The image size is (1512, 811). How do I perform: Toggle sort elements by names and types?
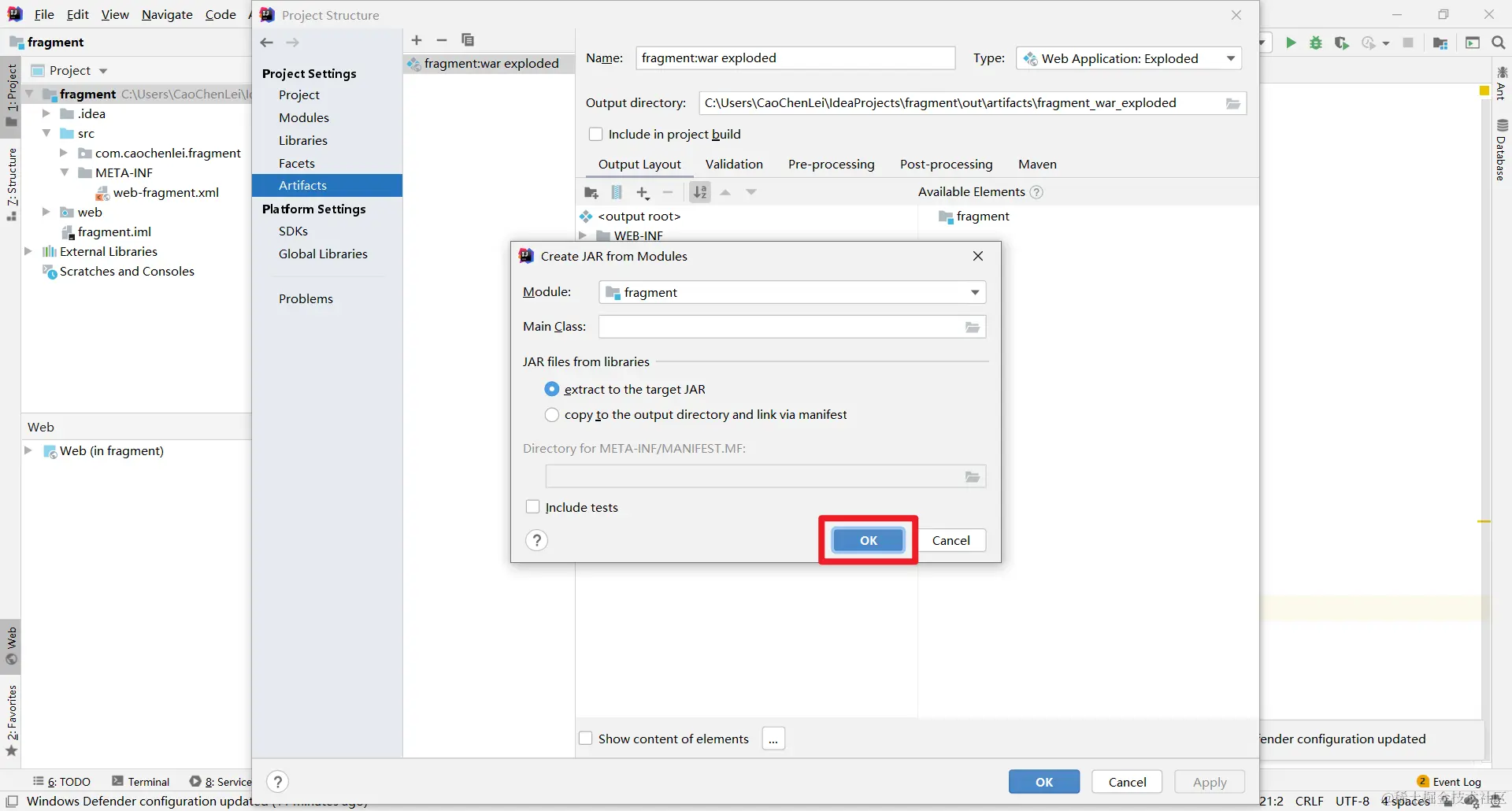(x=700, y=192)
